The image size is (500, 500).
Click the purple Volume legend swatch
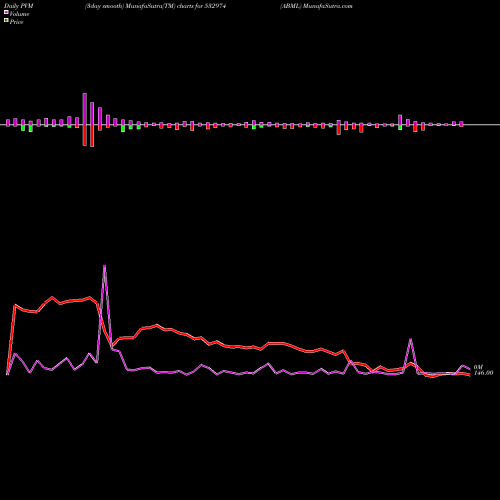(x=6, y=12)
